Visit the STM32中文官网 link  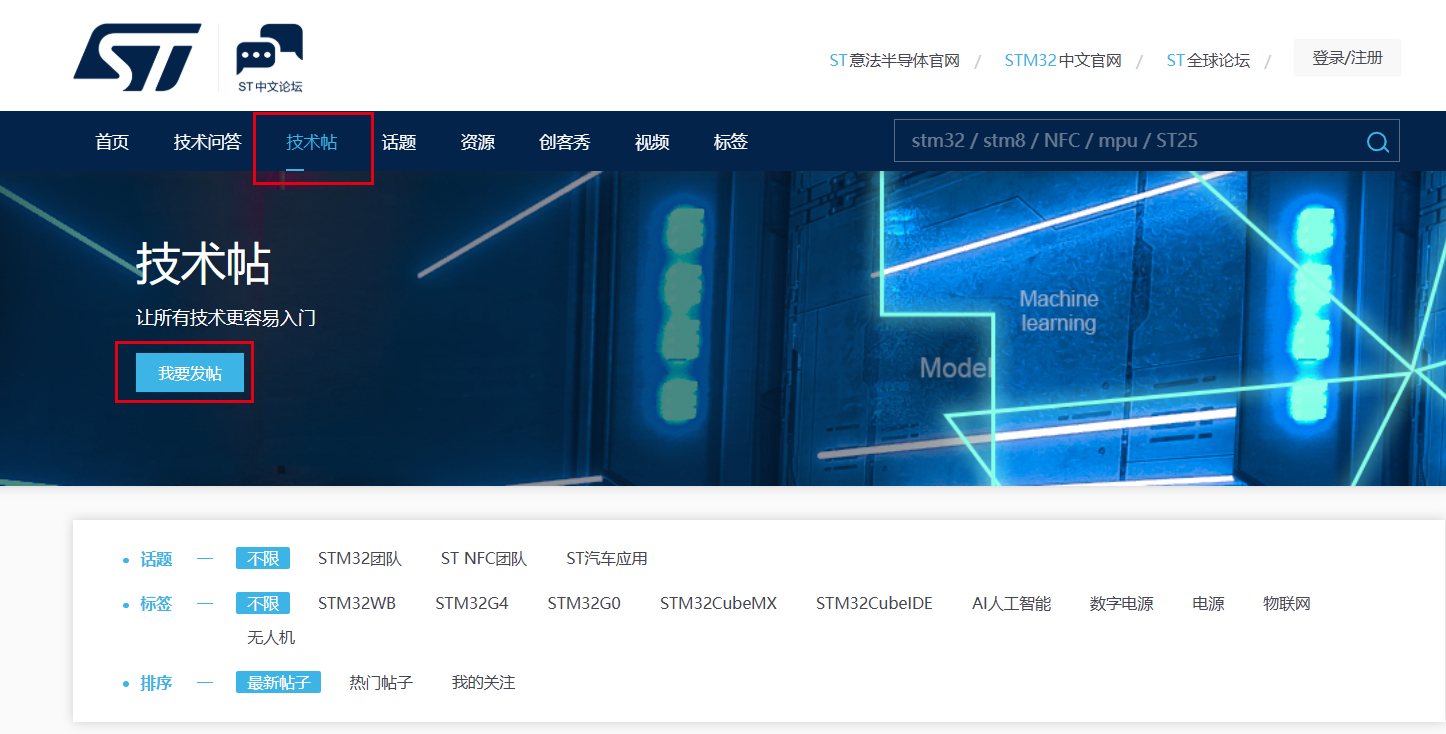pos(1062,61)
